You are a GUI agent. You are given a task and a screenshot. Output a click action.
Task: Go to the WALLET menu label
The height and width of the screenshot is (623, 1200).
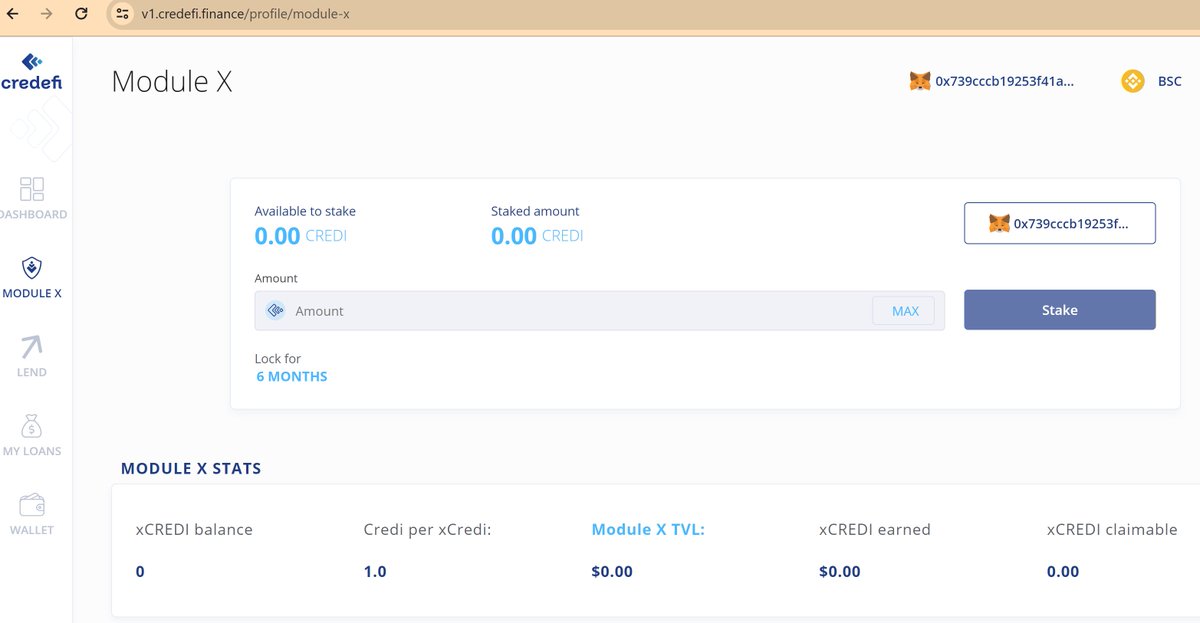point(32,530)
